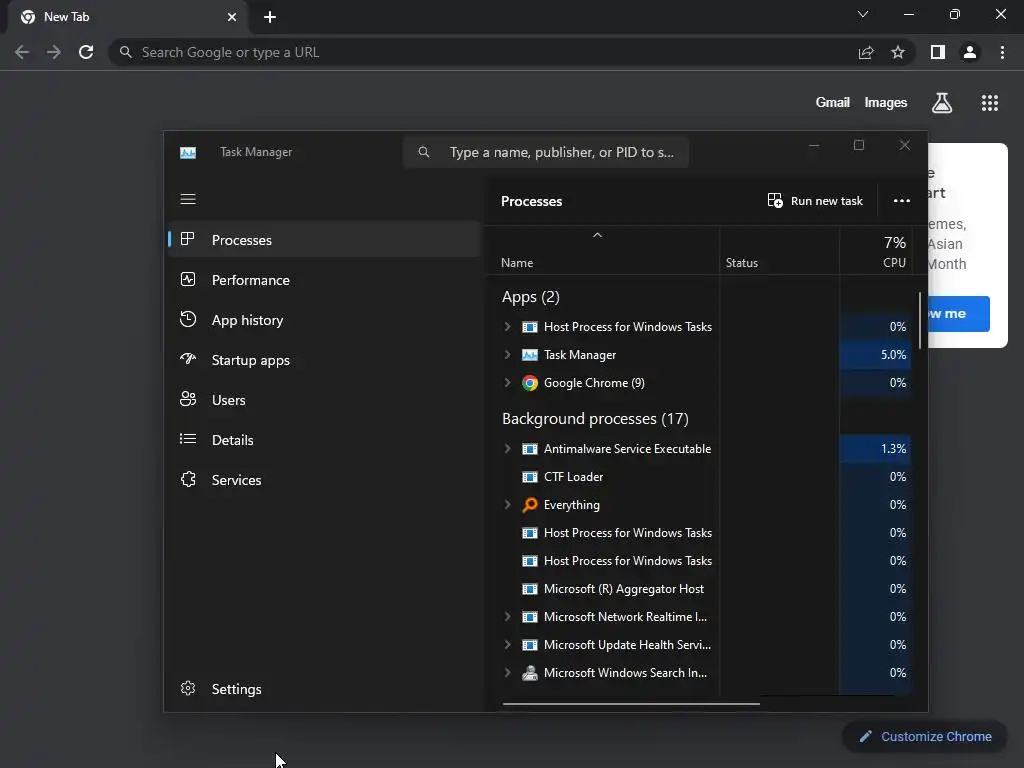Click the Processes grid icon in sidebar
Image resolution: width=1024 pixels, height=768 pixels.
click(x=188, y=239)
